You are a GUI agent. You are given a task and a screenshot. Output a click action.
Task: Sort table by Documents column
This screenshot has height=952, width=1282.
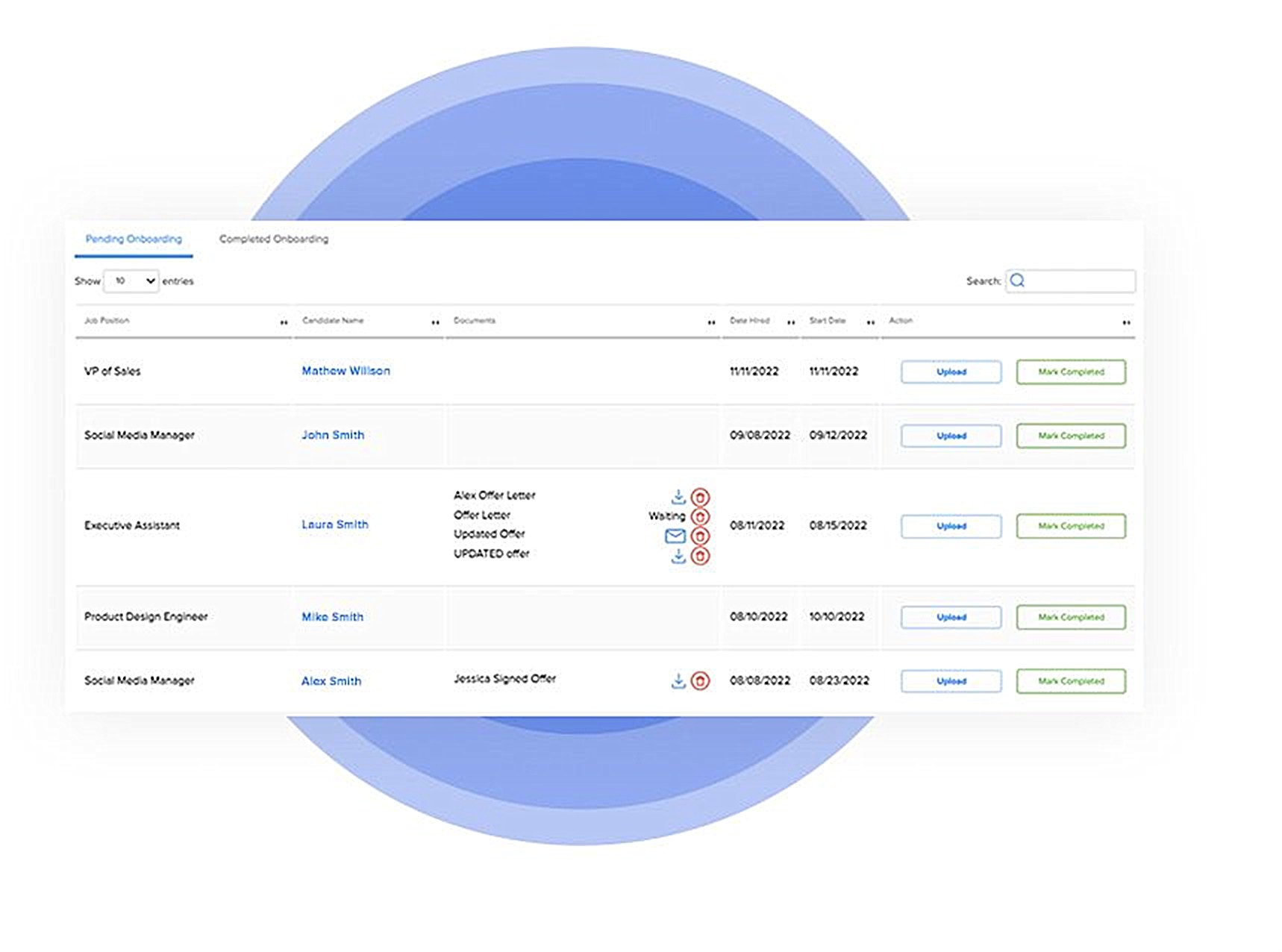click(711, 322)
